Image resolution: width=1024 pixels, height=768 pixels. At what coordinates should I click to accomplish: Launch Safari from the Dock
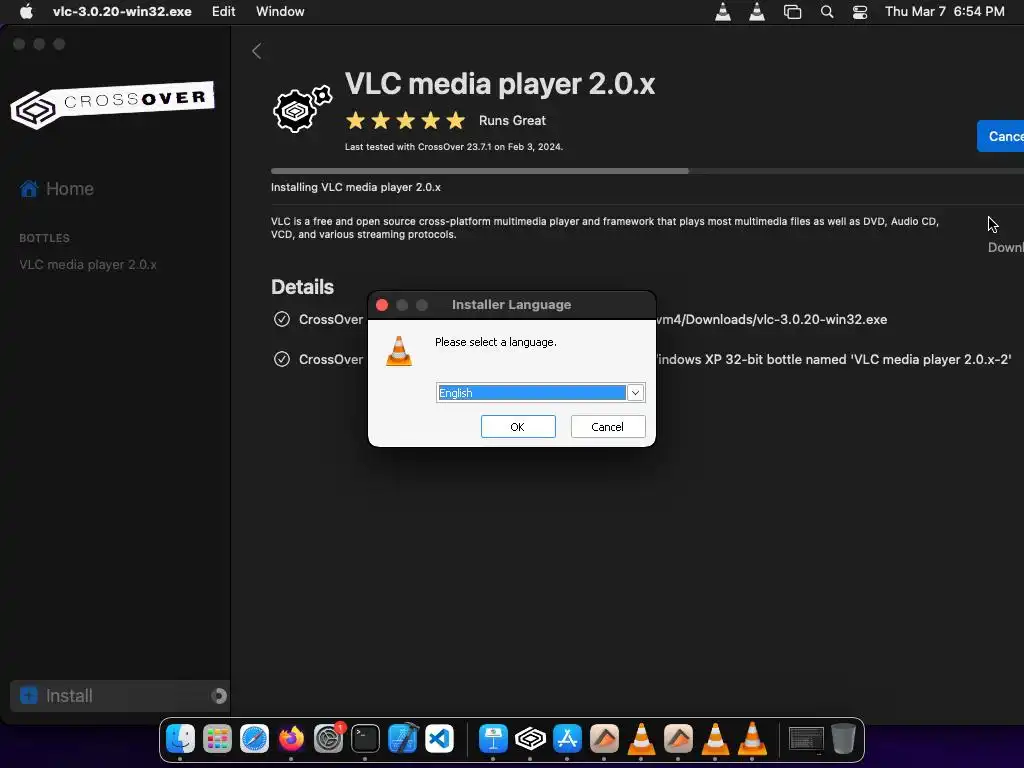pyautogui.click(x=254, y=739)
